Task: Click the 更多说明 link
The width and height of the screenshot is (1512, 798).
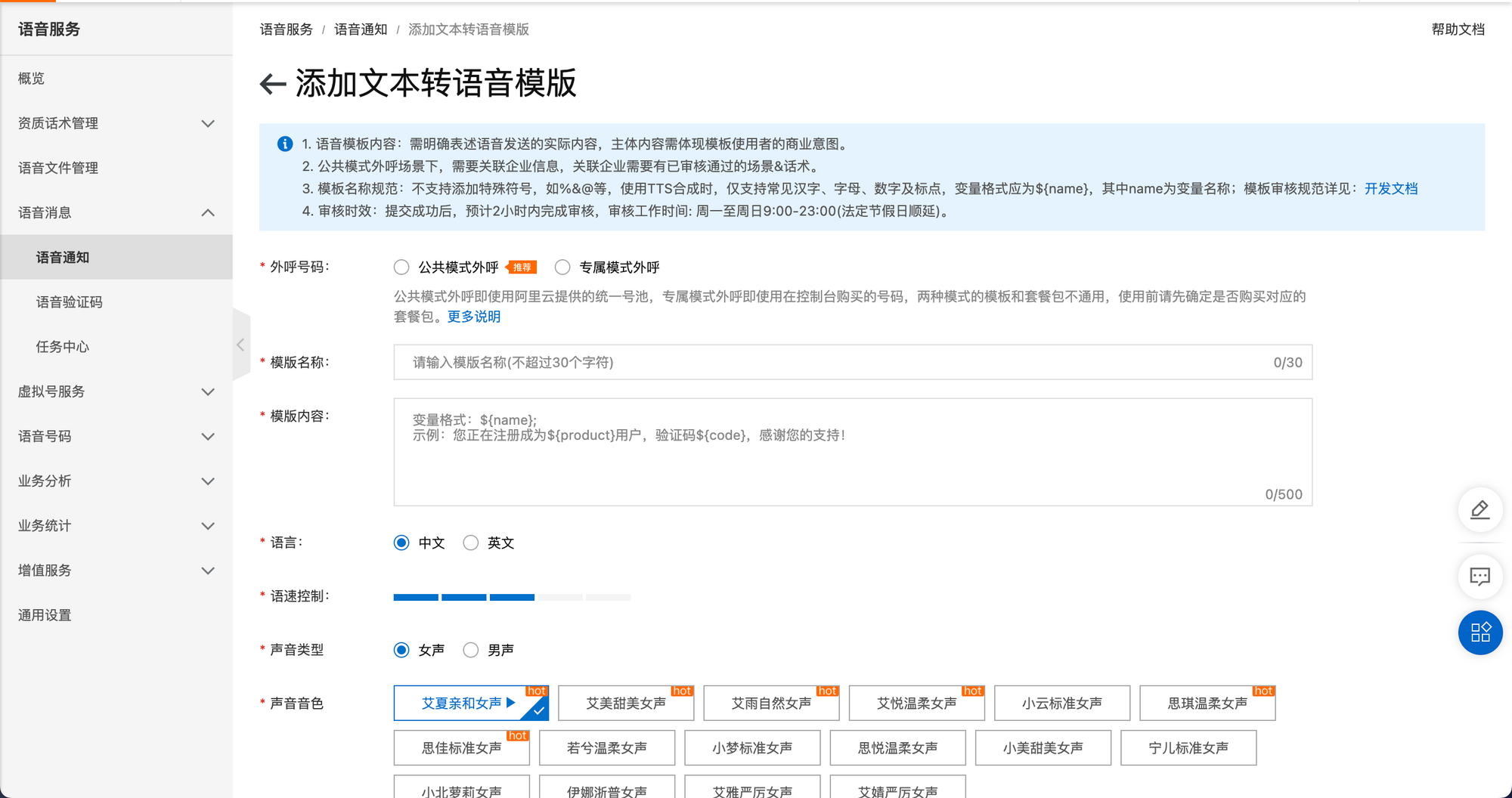Action: click(474, 317)
